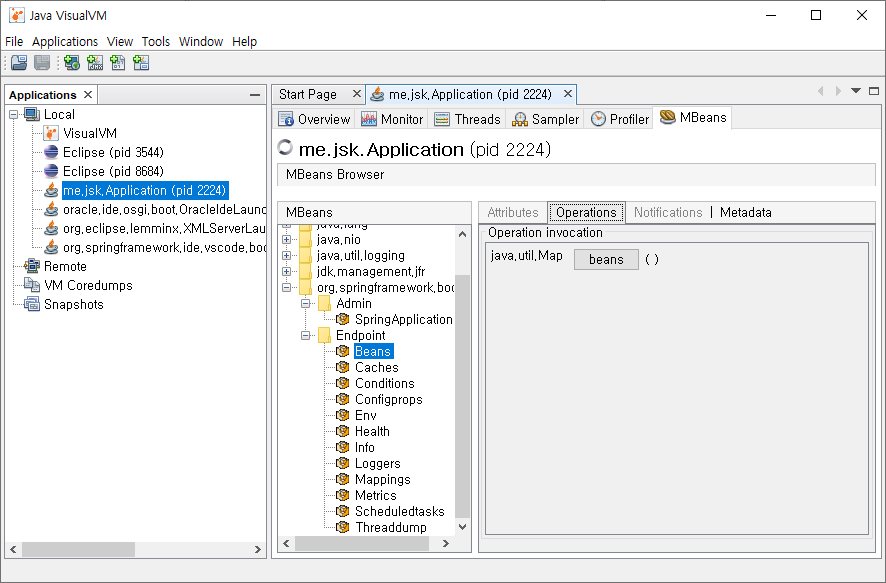This screenshot has width=886, height=583.
Task: Select the Mappings MBean entry
Action: pyautogui.click(x=383, y=479)
